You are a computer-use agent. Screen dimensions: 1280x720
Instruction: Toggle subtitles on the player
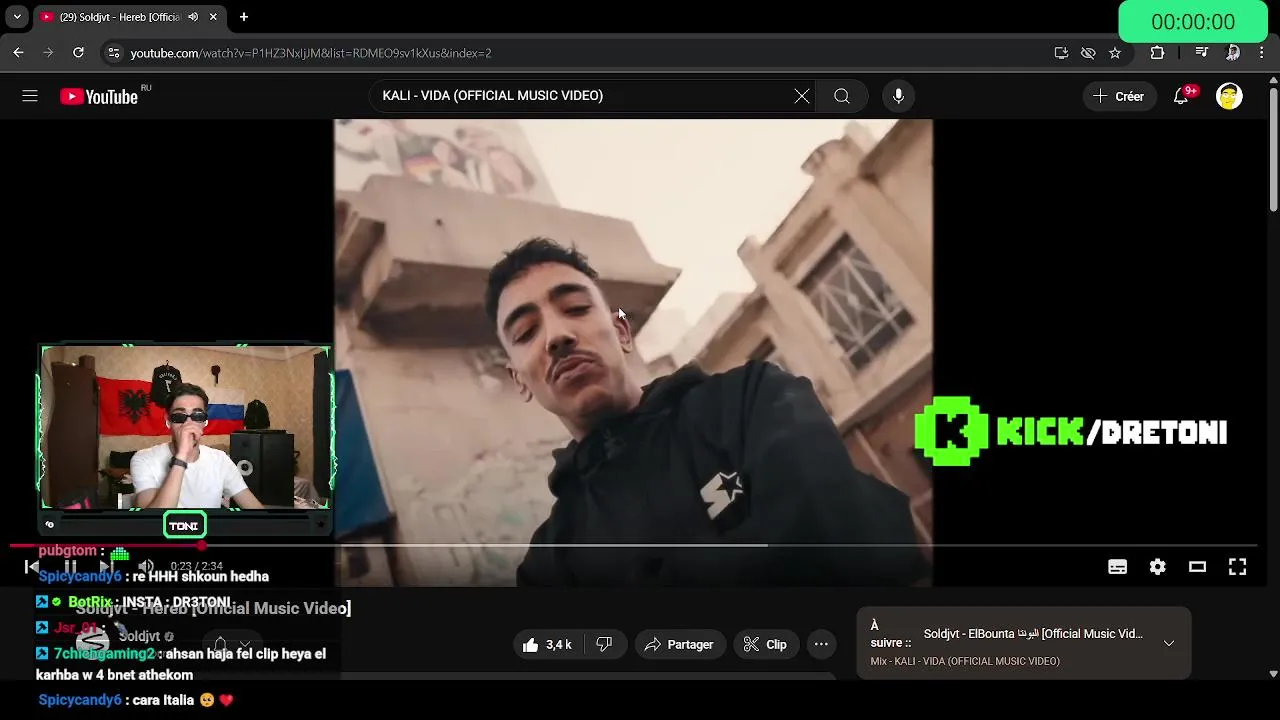pos(1118,567)
